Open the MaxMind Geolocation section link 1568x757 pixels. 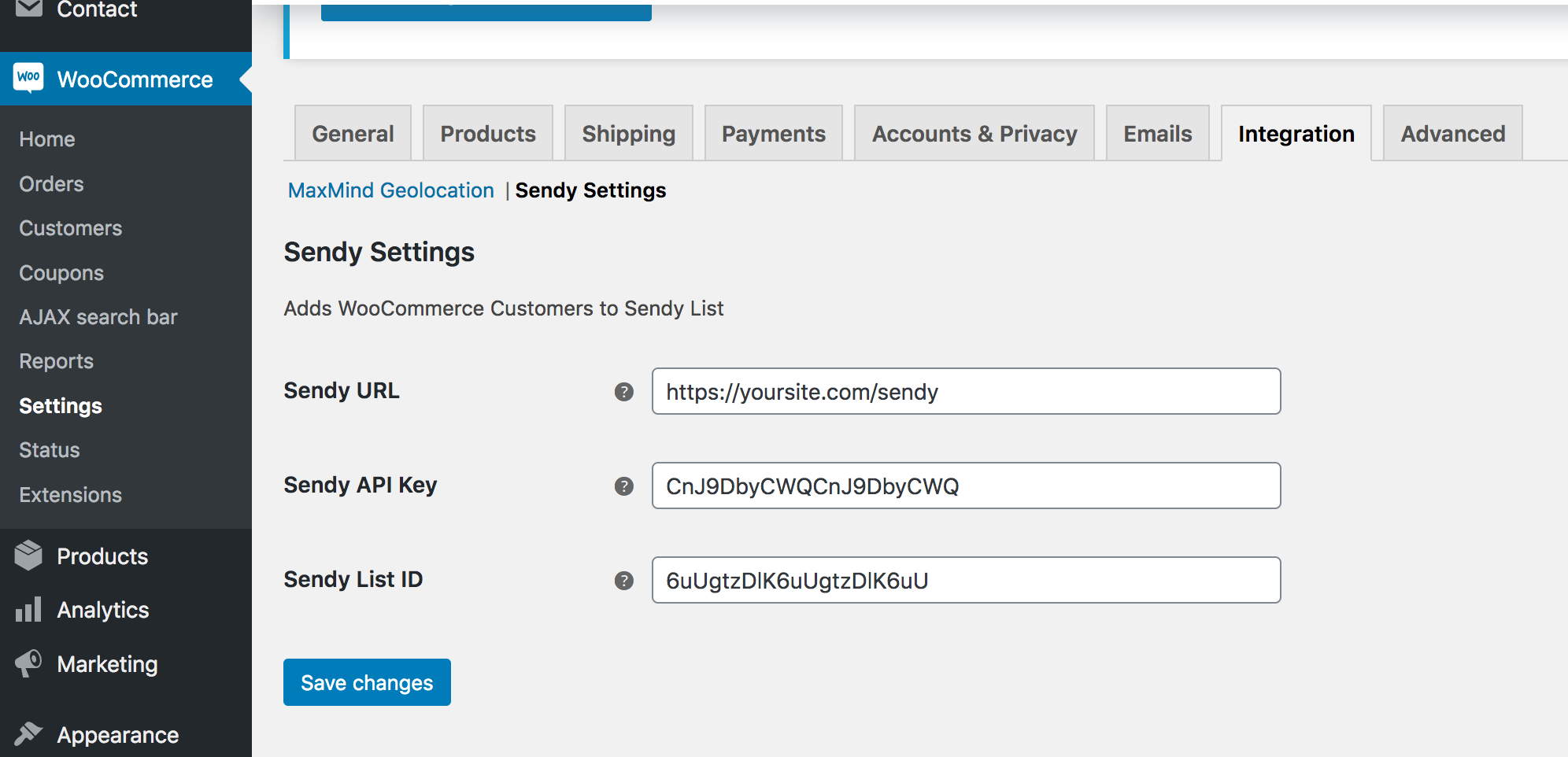click(391, 190)
